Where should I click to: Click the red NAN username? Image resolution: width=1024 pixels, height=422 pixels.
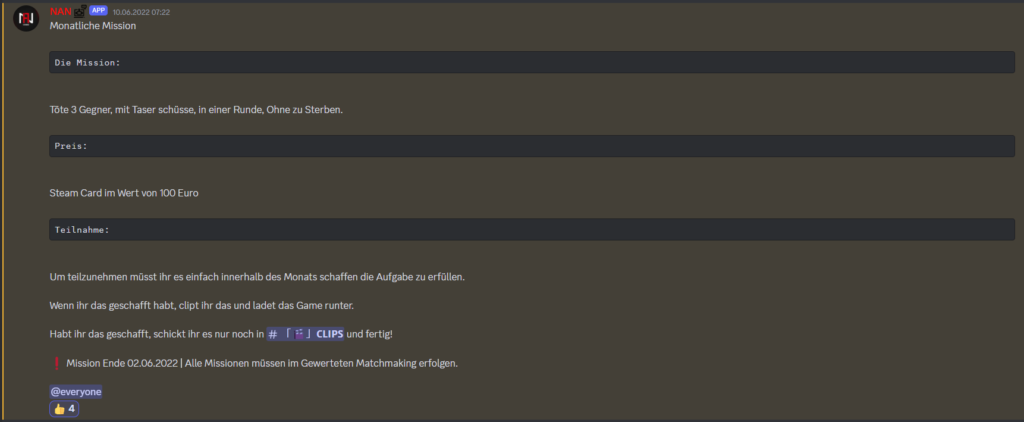[60, 12]
